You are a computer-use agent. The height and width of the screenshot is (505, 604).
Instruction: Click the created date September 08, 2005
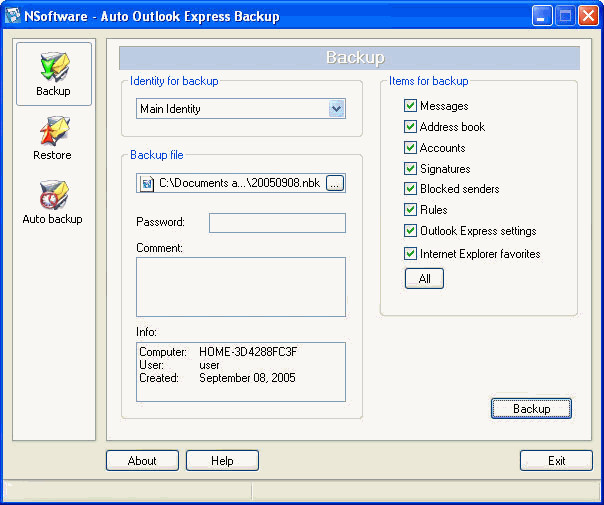[247, 377]
